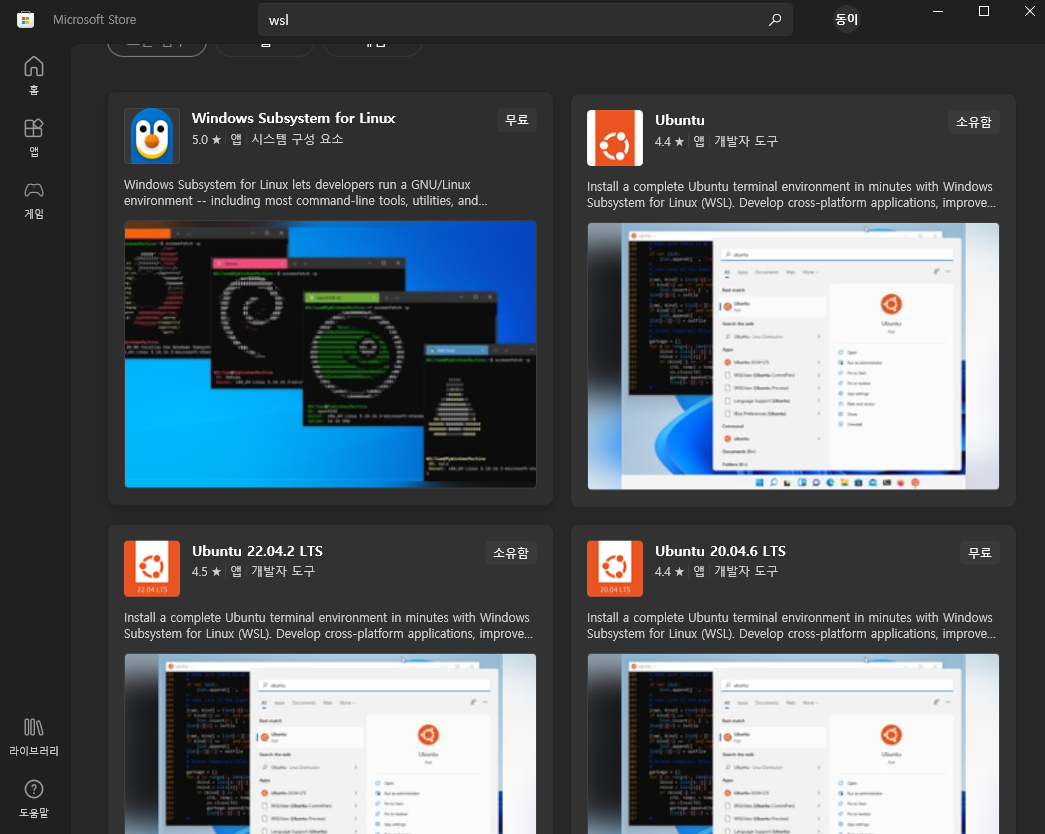The image size is (1045, 834).
Task: Open the Gaming (게임) sidebar section
Action: point(34,200)
